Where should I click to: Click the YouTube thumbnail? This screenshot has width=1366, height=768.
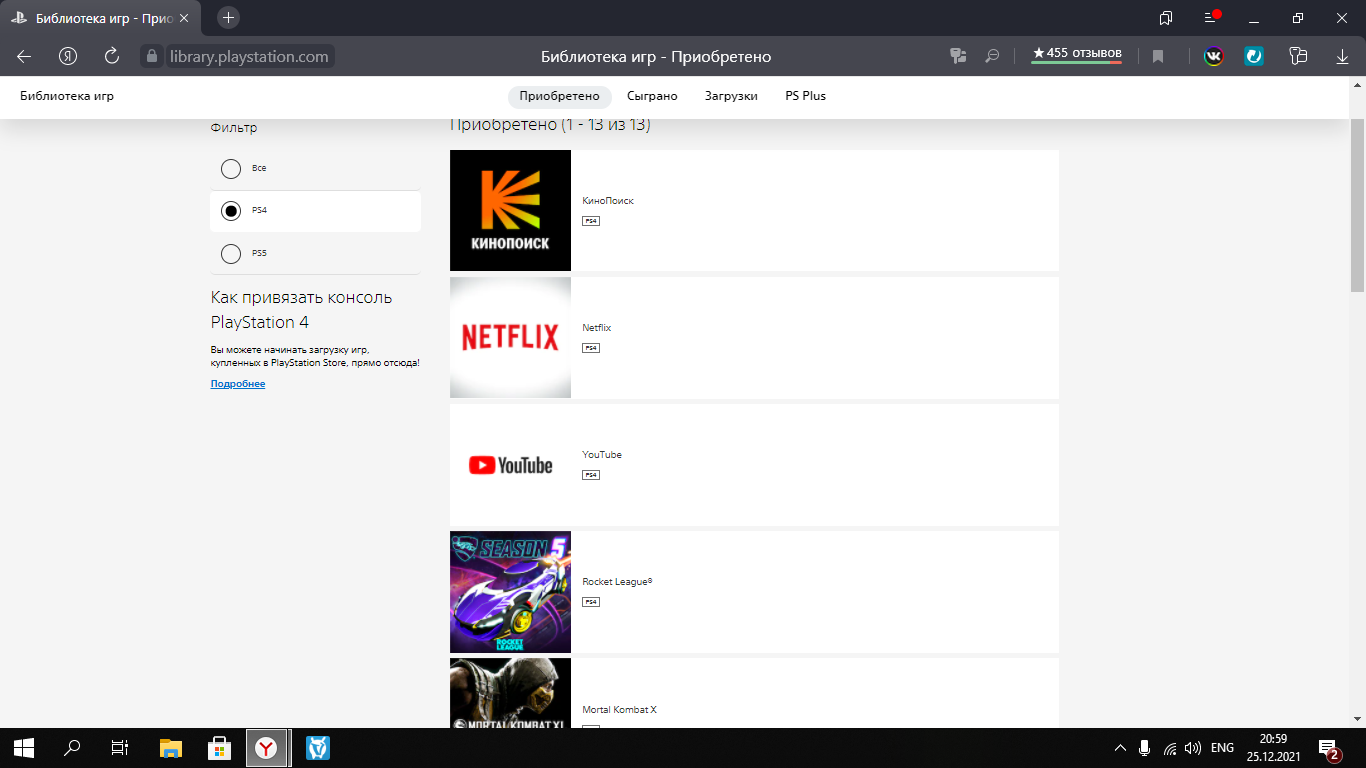(x=510, y=464)
